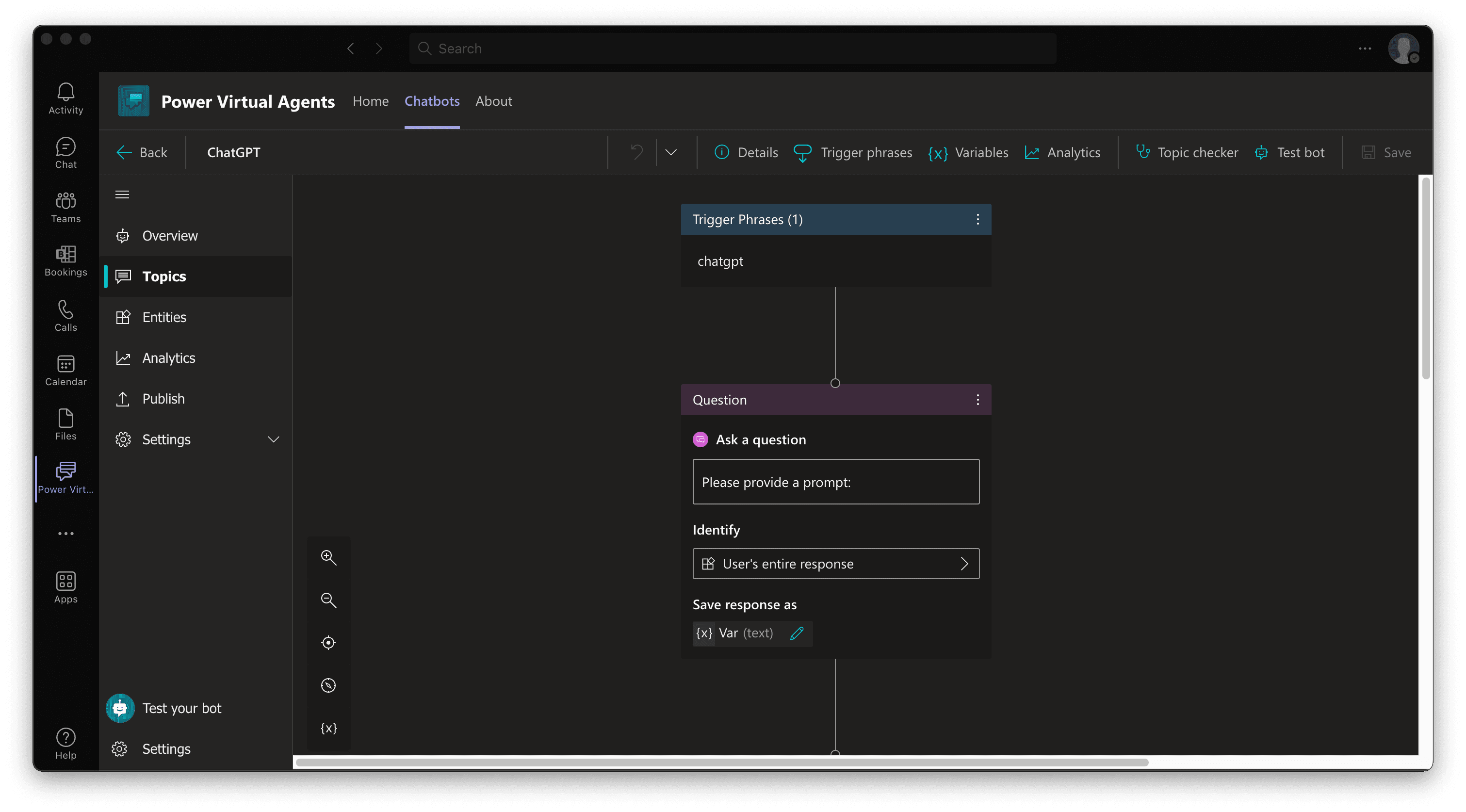Open Teams more options ellipsis
This screenshot has height=812, width=1466.
pos(1365,49)
